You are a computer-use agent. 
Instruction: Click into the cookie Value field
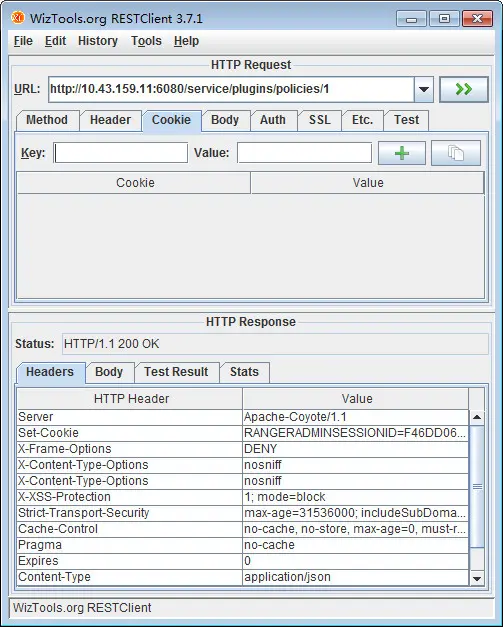tap(304, 153)
